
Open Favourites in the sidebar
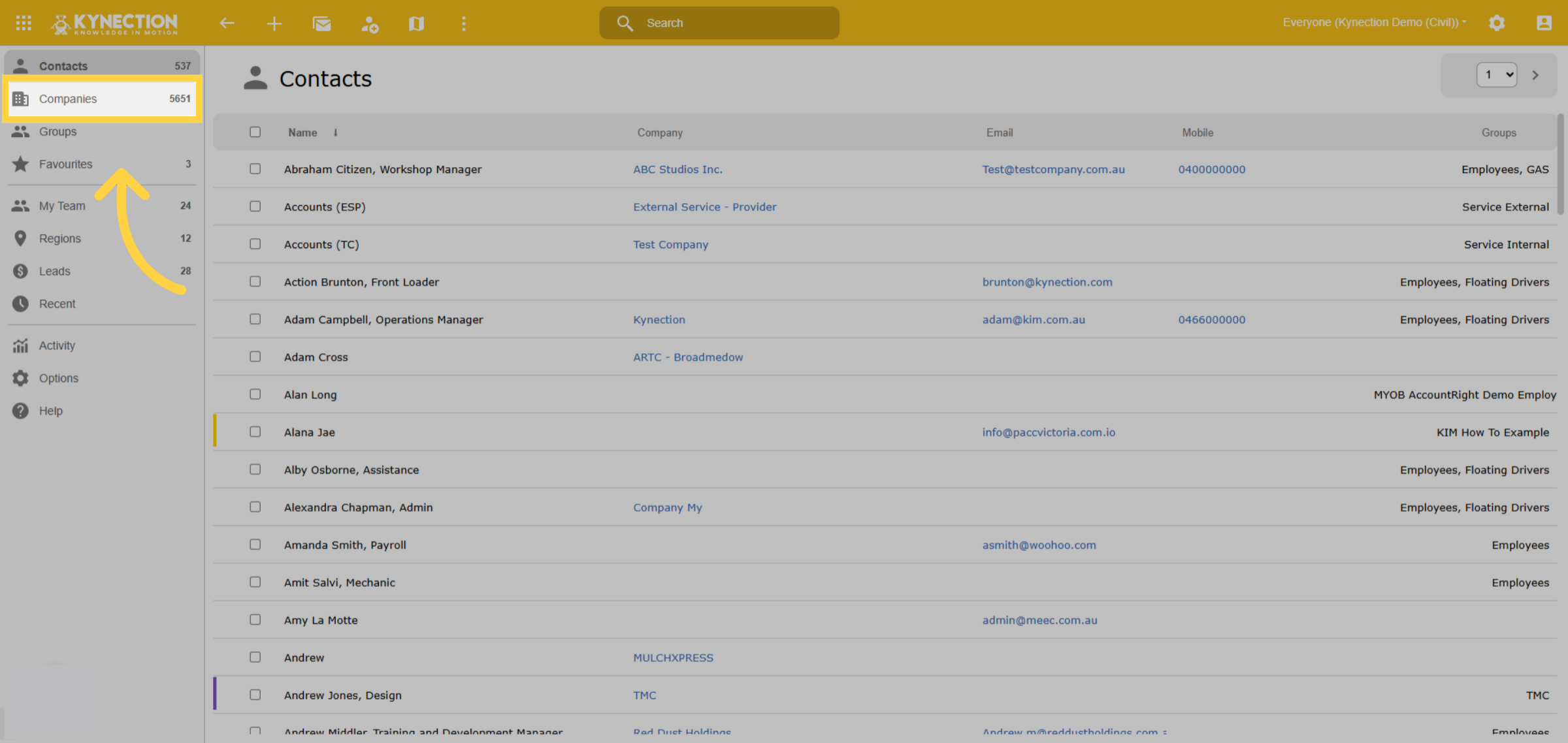(x=102, y=164)
